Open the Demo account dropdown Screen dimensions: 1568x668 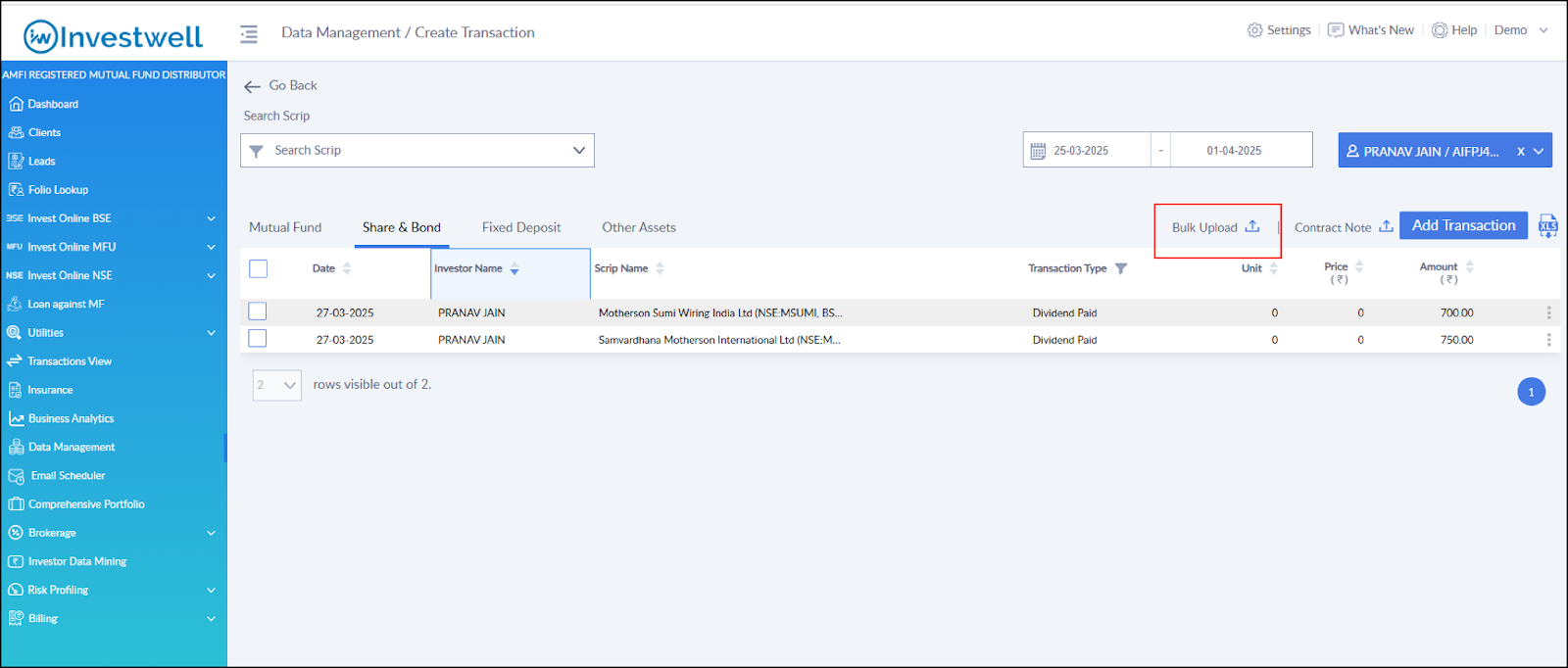click(1521, 30)
